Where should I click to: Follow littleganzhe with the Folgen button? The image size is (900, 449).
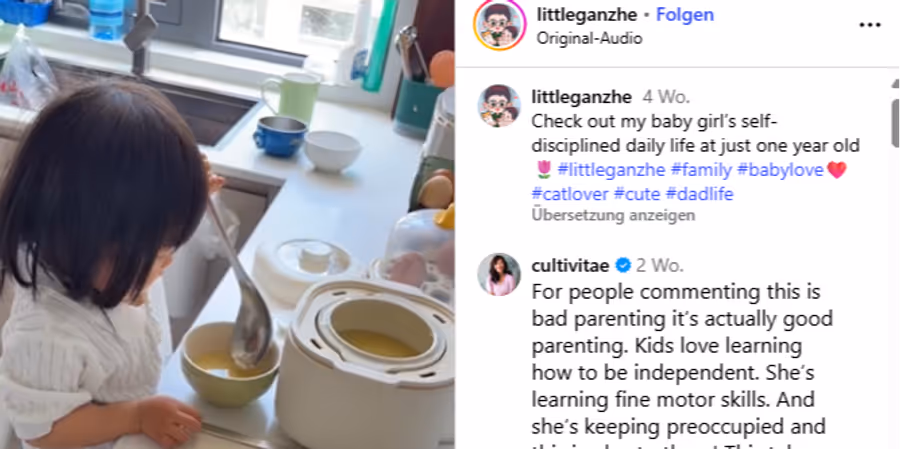[685, 15]
